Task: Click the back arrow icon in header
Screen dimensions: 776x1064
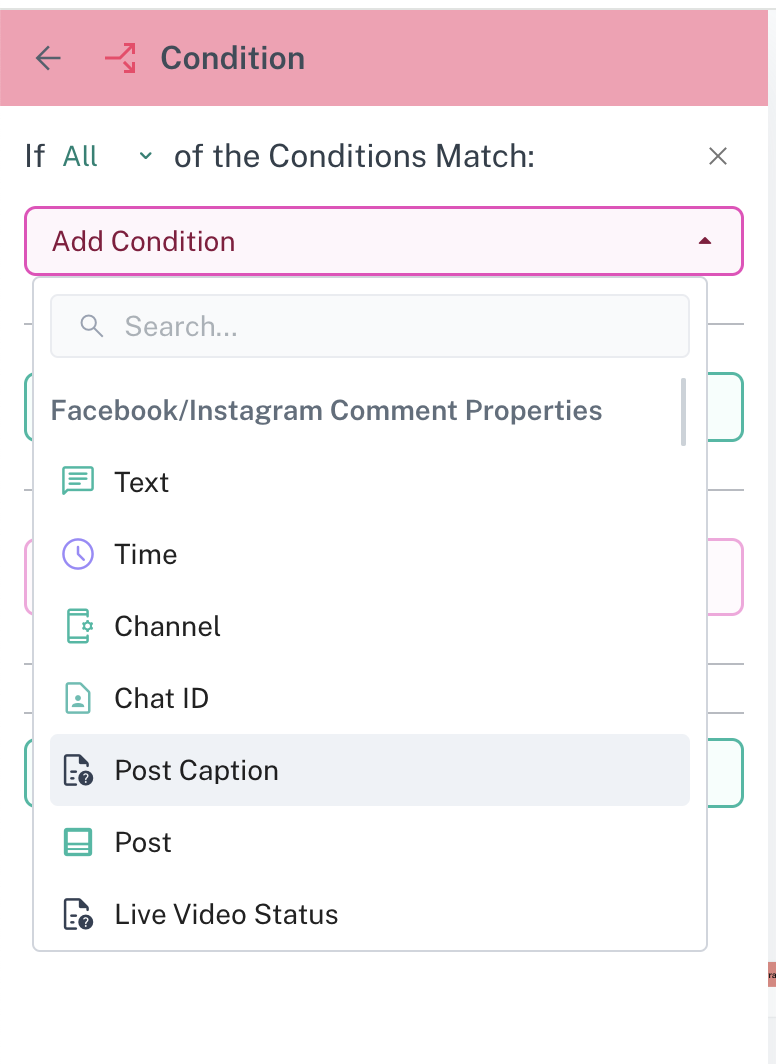Action: [48, 58]
